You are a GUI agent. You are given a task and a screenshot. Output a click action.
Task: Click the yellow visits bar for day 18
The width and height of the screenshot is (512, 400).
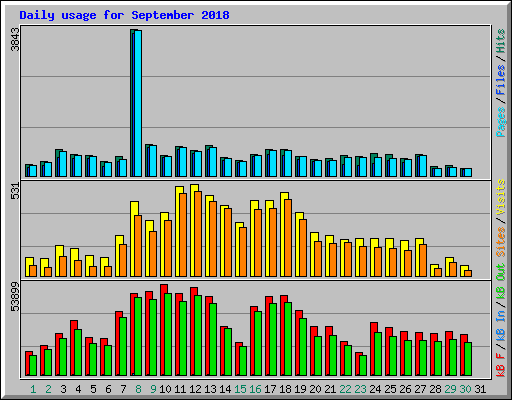tap(283, 234)
